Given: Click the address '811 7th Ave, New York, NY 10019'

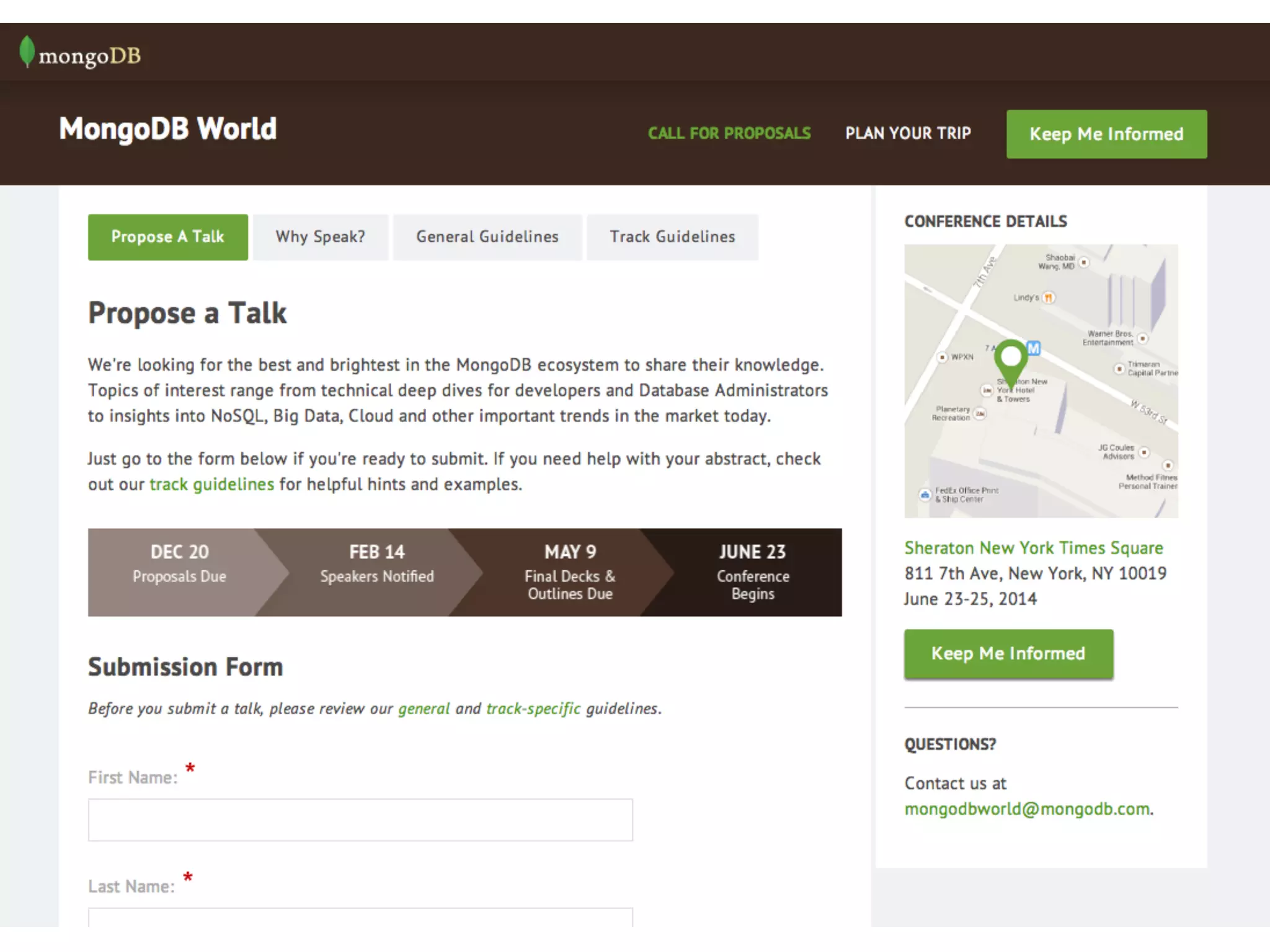Looking at the screenshot, I should (x=1035, y=573).
